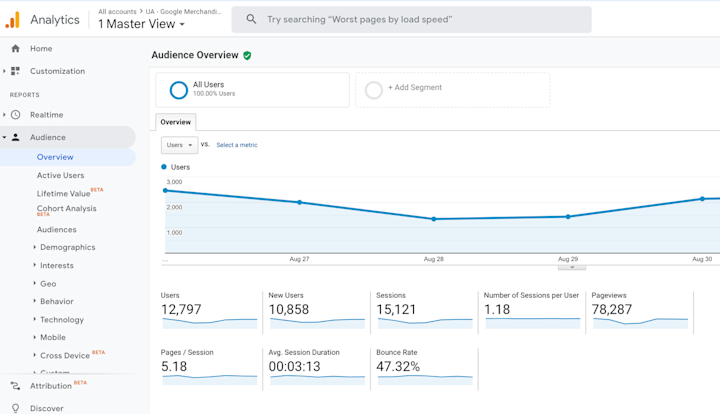Click the Aug 28 data point on chart
The height and width of the screenshot is (414, 720).
(x=434, y=219)
